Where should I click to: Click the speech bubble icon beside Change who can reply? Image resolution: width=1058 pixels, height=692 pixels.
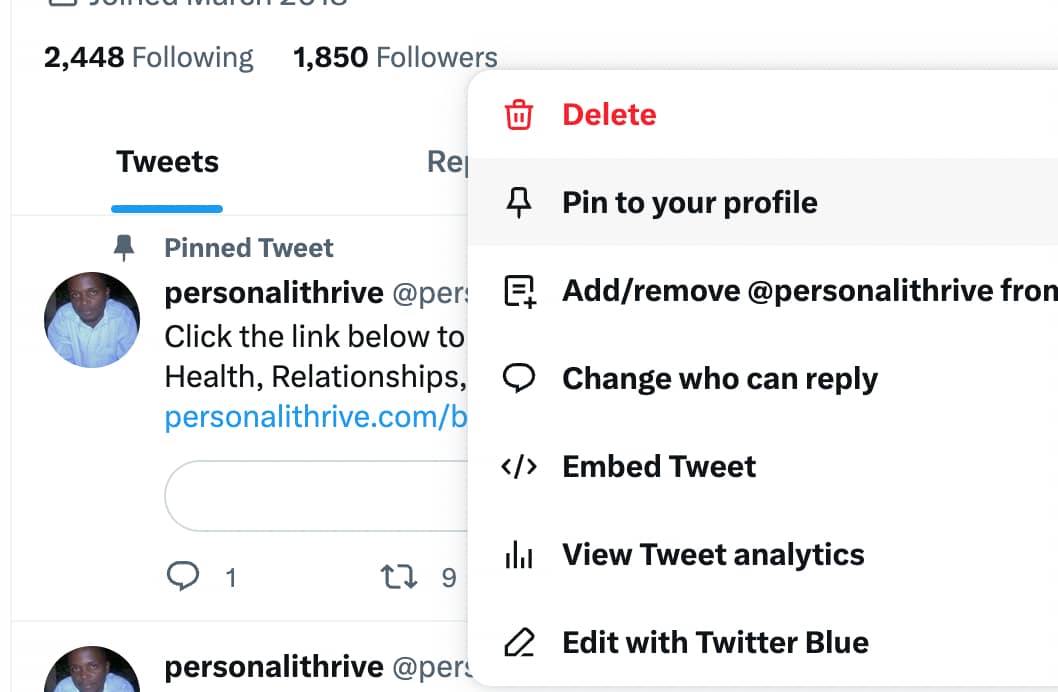pyautogui.click(x=519, y=378)
